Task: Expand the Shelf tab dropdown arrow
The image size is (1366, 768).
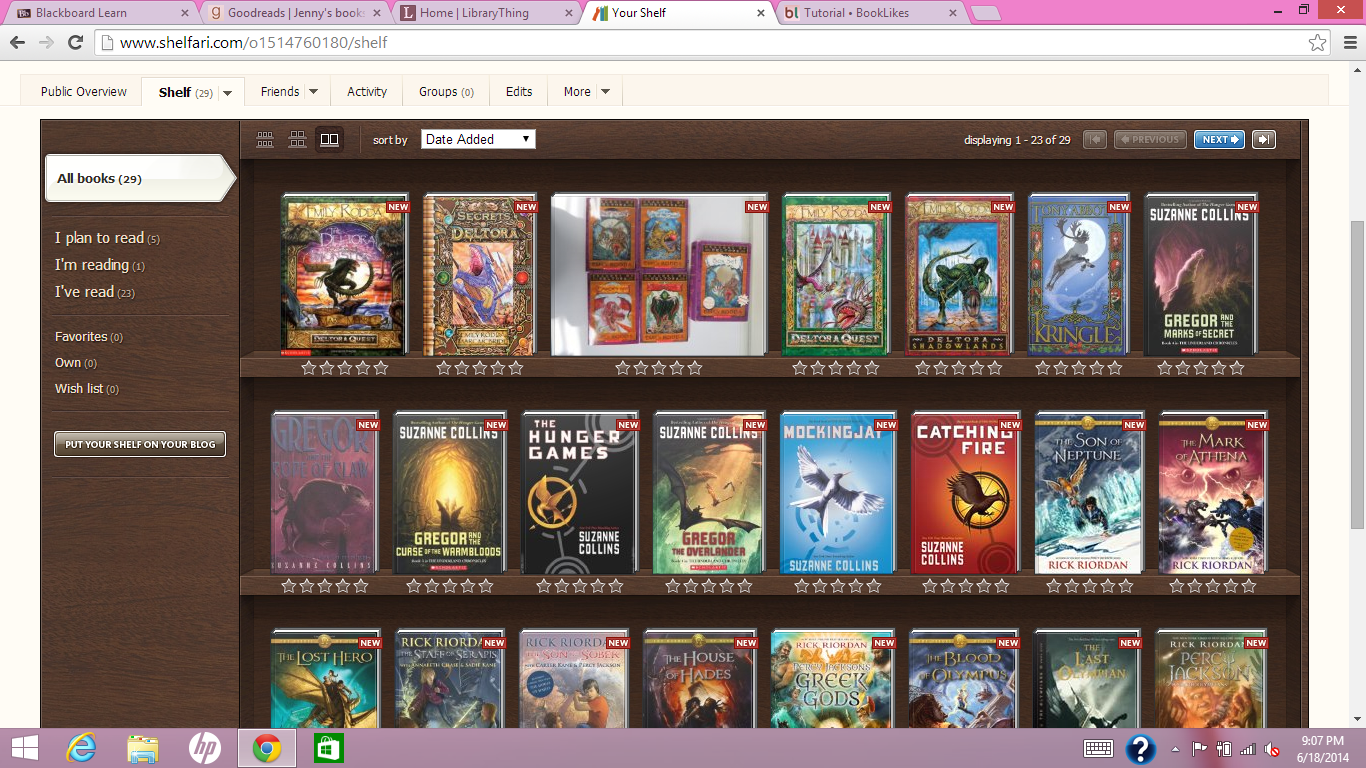Action: (x=227, y=91)
